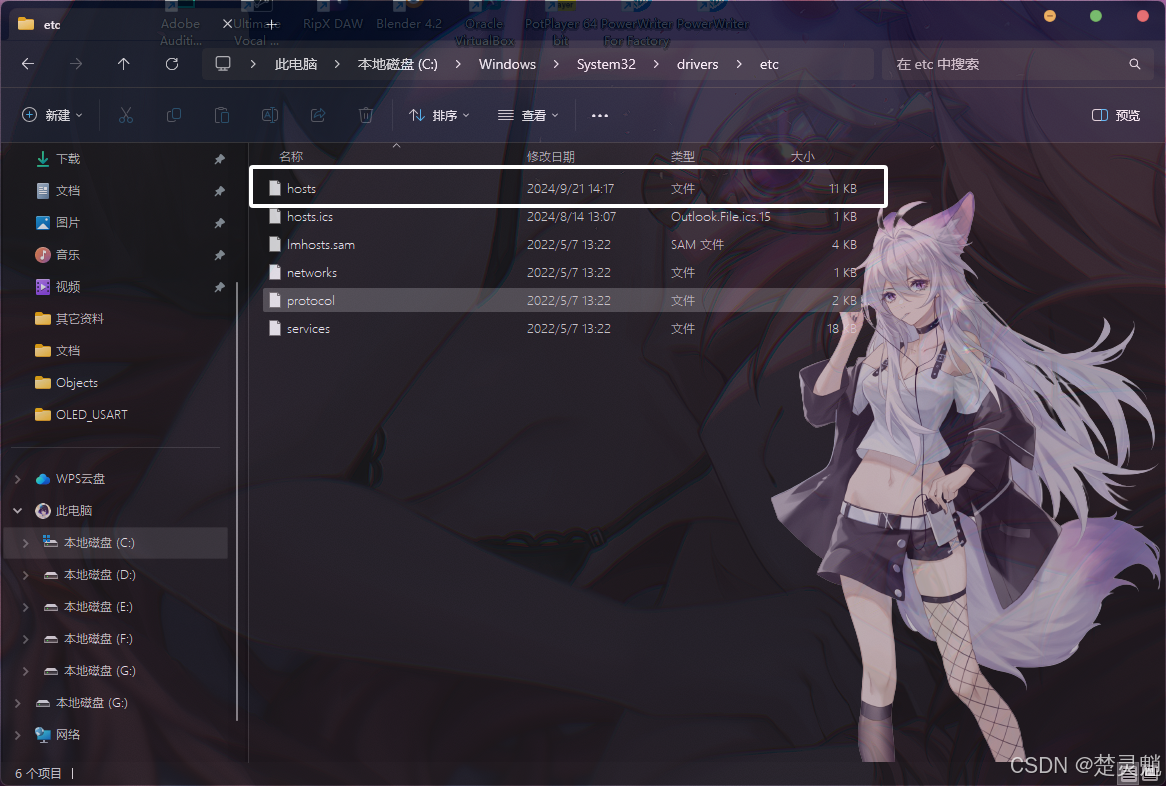Image resolution: width=1166 pixels, height=786 pixels.
Task: Select the hosts file name
Action: coord(301,189)
